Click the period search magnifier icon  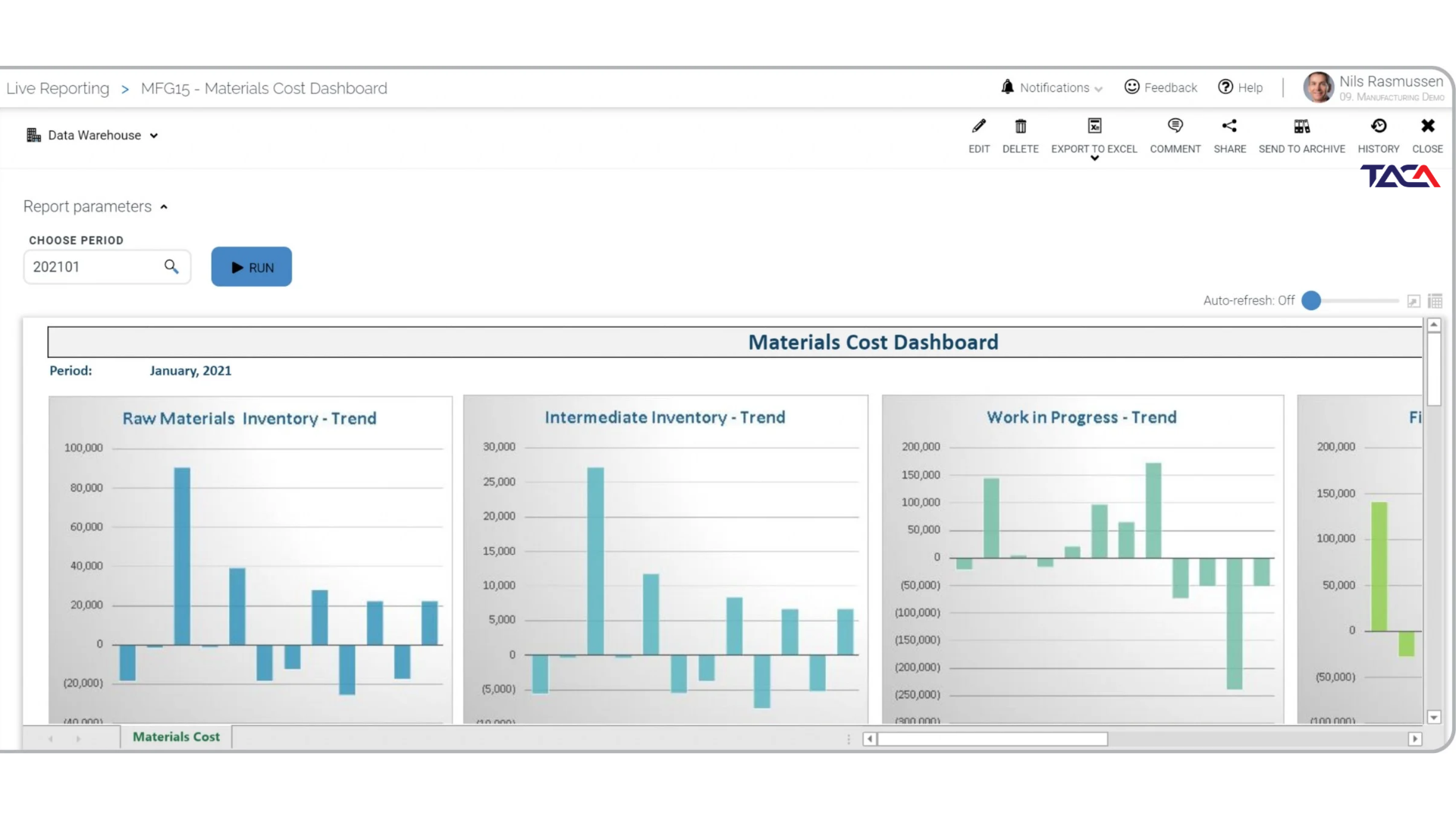coord(171,267)
